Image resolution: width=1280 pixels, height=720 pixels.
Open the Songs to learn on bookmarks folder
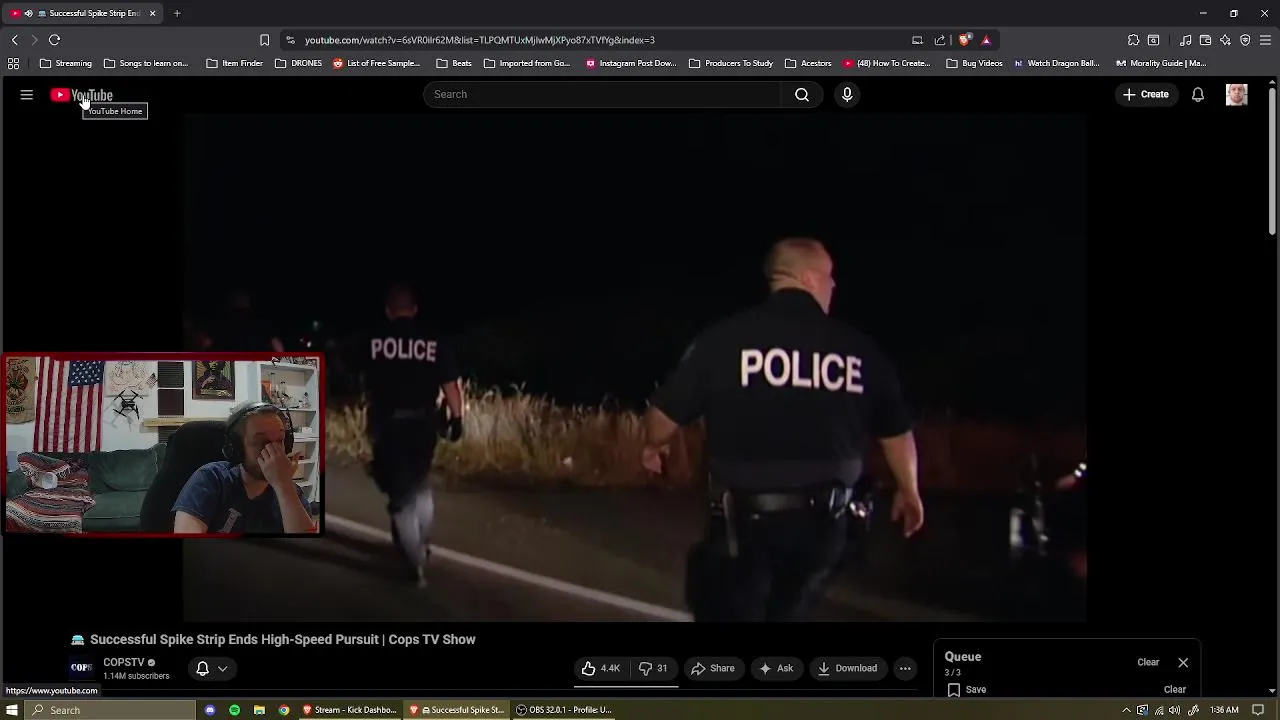pyautogui.click(x=146, y=63)
